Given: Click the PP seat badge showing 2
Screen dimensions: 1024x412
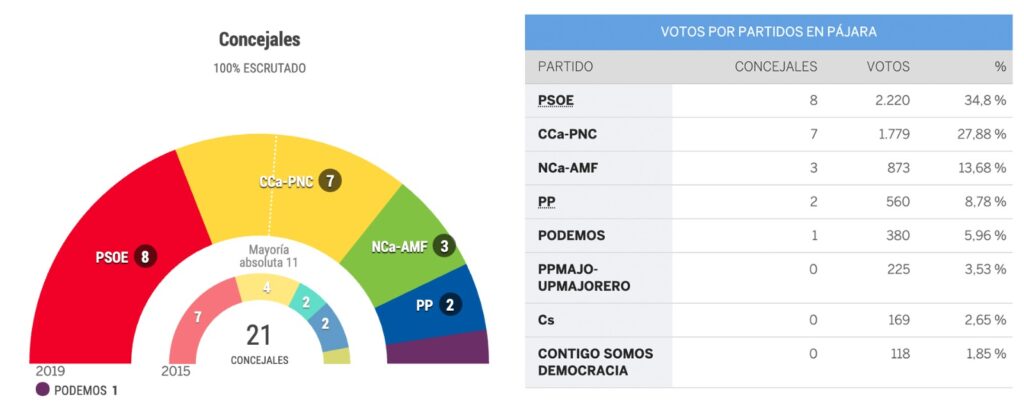Looking at the screenshot, I should coord(450,305).
